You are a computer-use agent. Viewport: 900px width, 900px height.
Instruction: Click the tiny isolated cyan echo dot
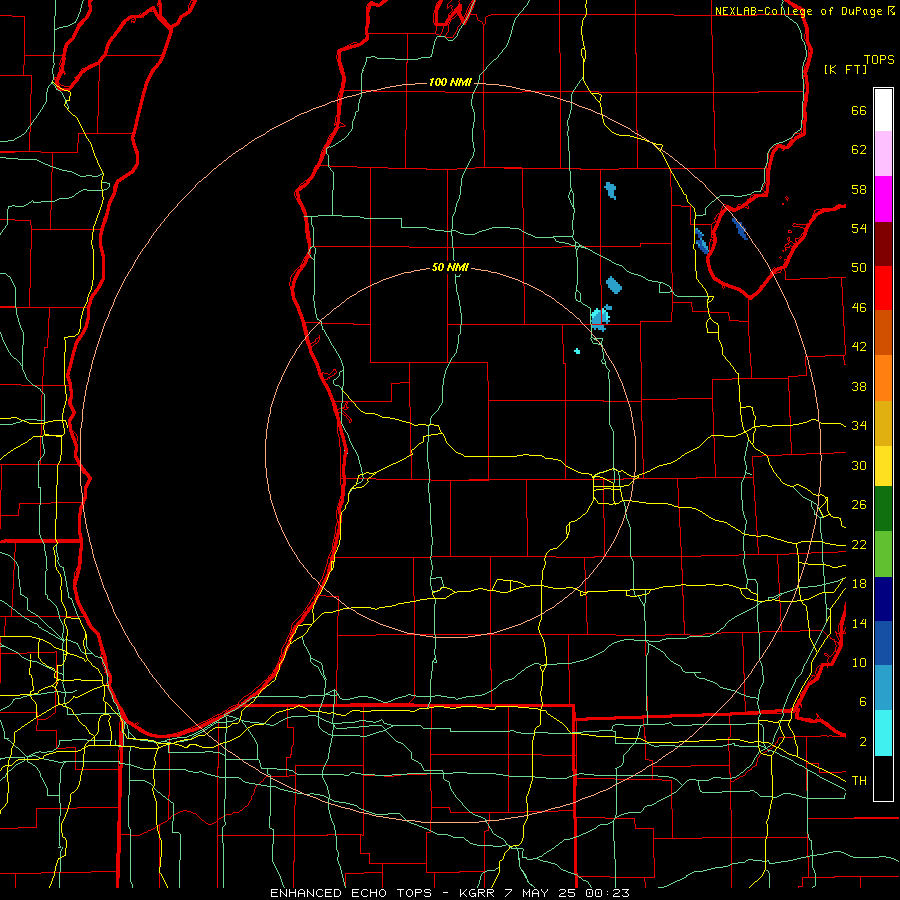[x=577, y=351]
